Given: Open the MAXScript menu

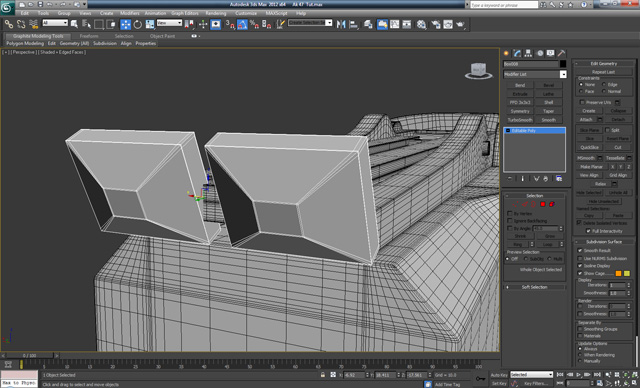Looking at the screenshot, I should tap(276, 13).
